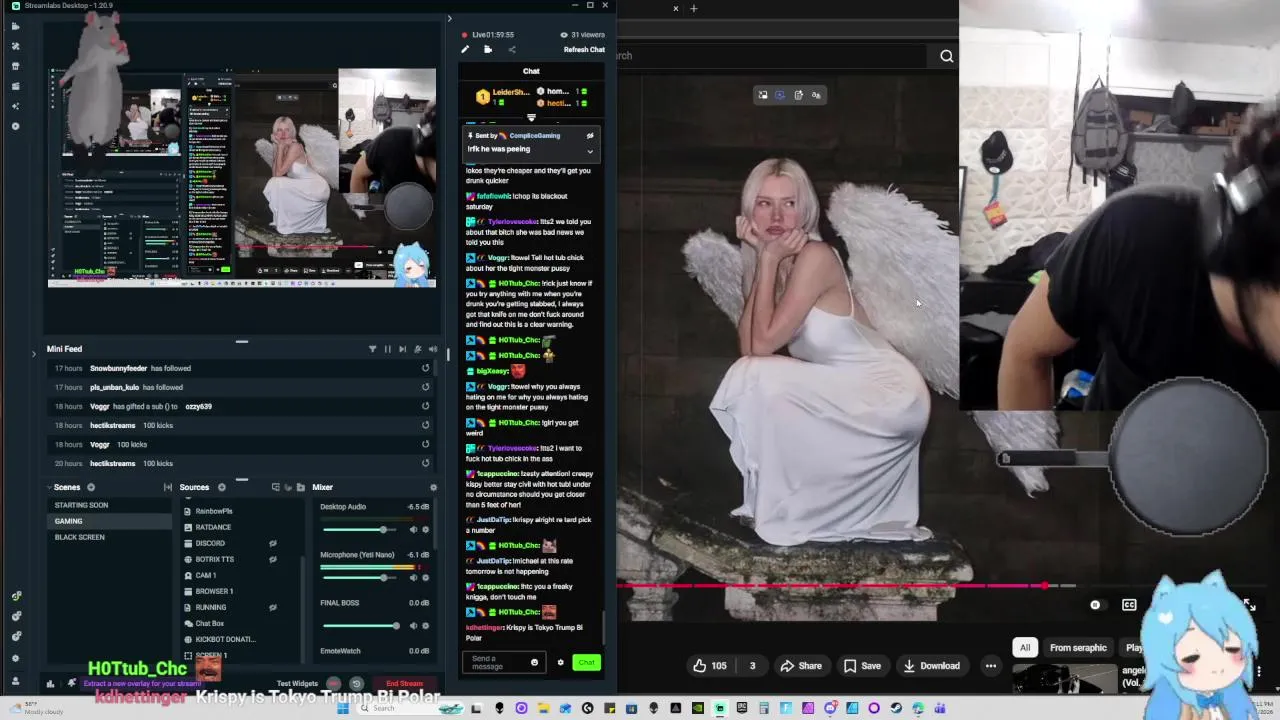Open Desktop Audio settings gear
This screenshot has width=1280, height=720.
425,529
